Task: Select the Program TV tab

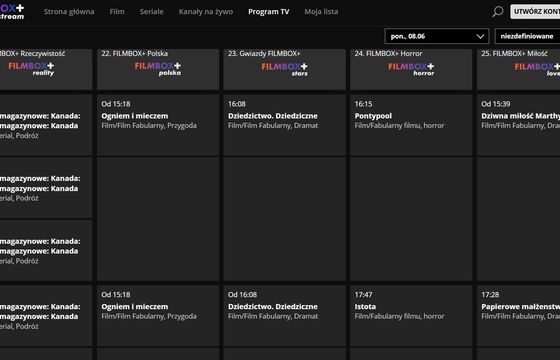Action: pyautogui.click(x=269, y=12)
